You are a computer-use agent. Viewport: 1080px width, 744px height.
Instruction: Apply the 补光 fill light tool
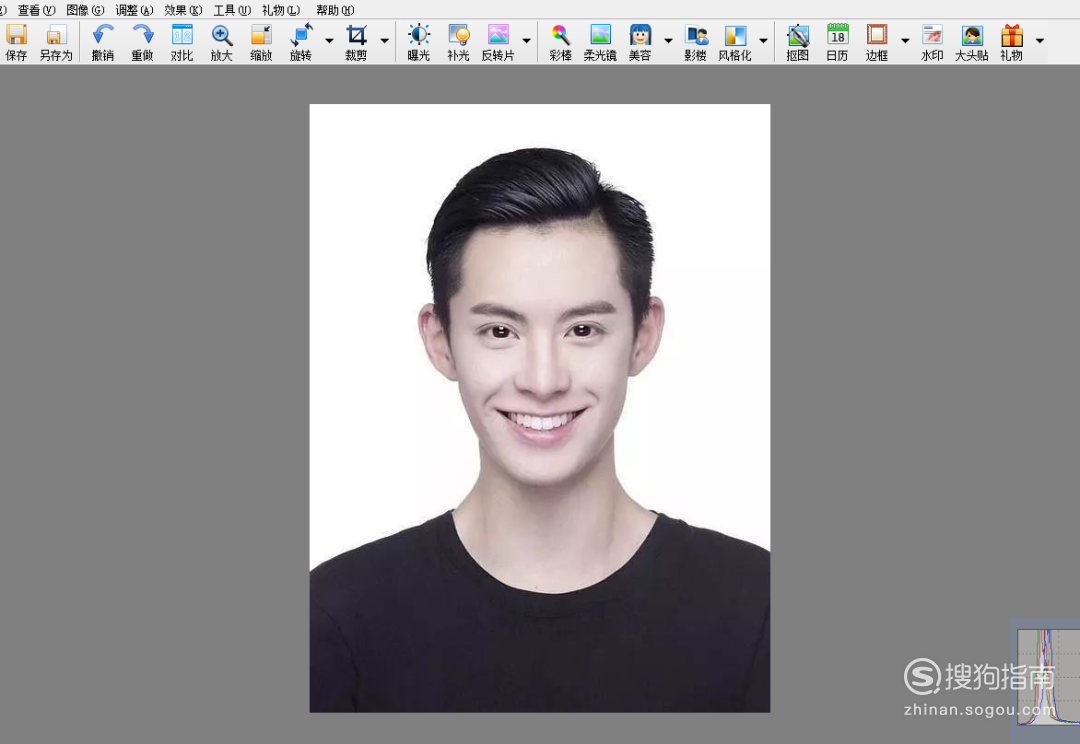click(x=459, y=42)
